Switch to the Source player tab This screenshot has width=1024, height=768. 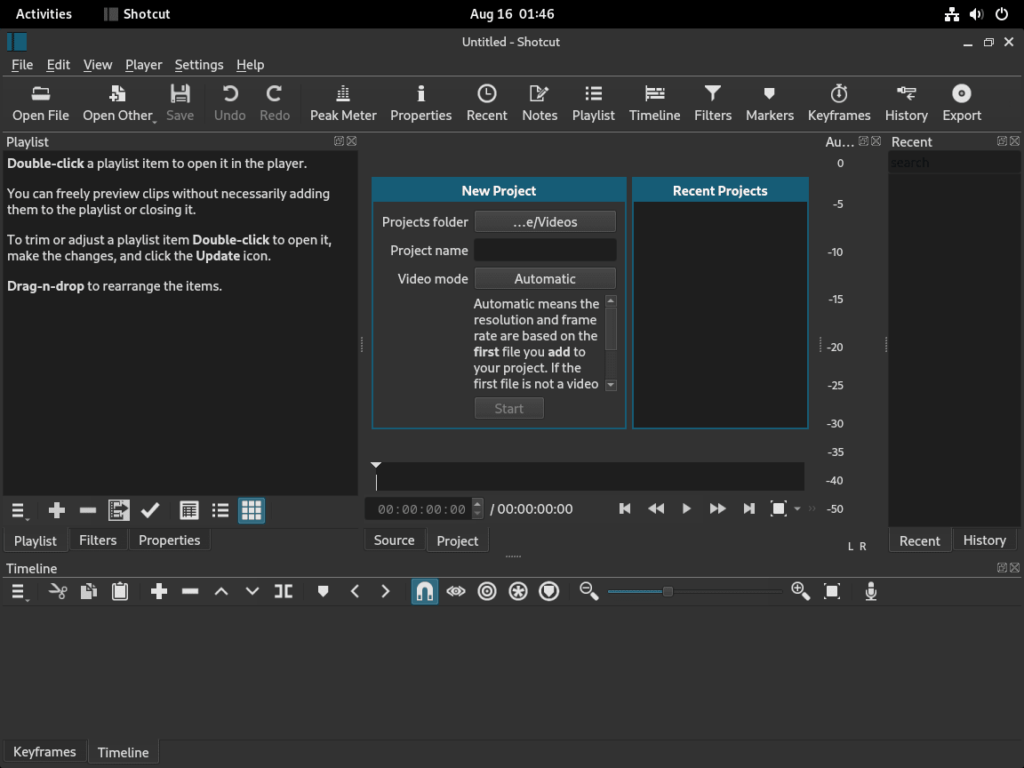tap(394, 540)
